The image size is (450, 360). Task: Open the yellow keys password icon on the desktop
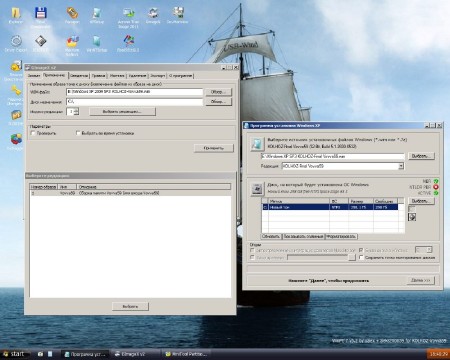click(16, 91)
